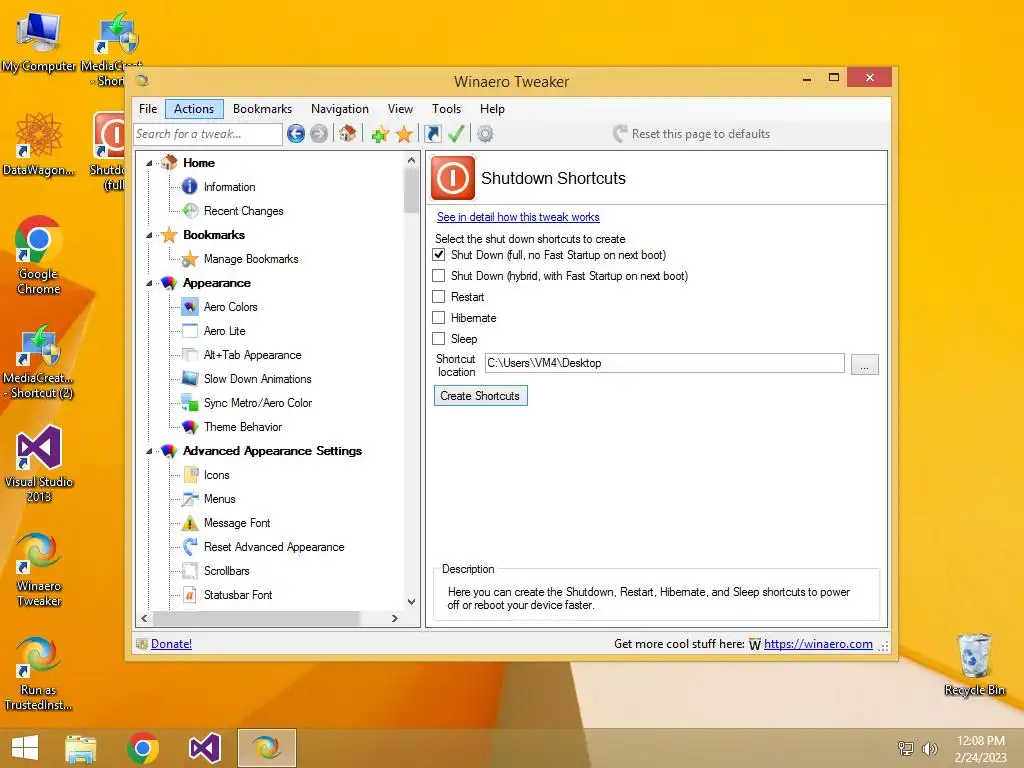Collapse the Home tree node

(150, 163)
